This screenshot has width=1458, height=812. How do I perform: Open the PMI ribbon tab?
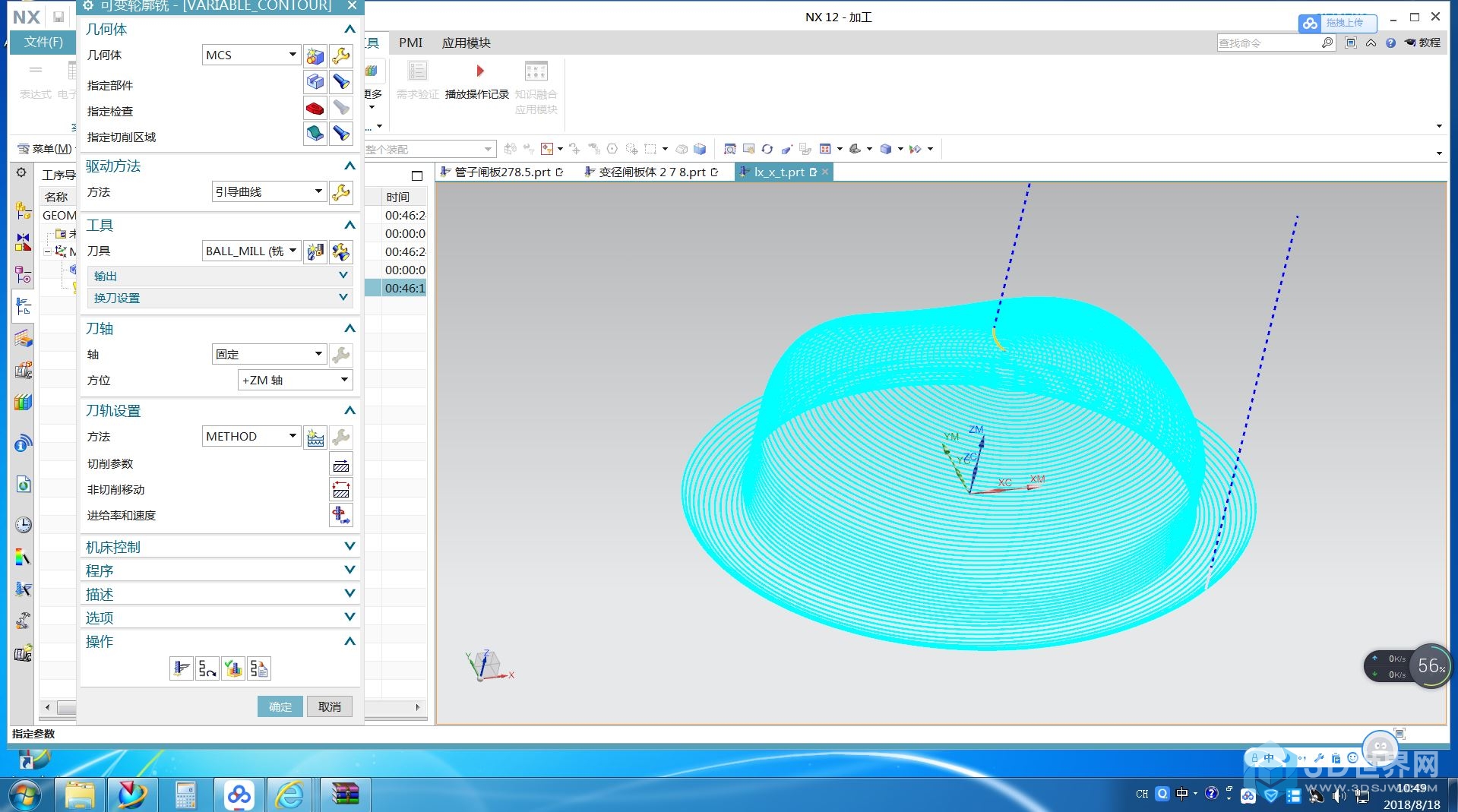coord(410,43)
